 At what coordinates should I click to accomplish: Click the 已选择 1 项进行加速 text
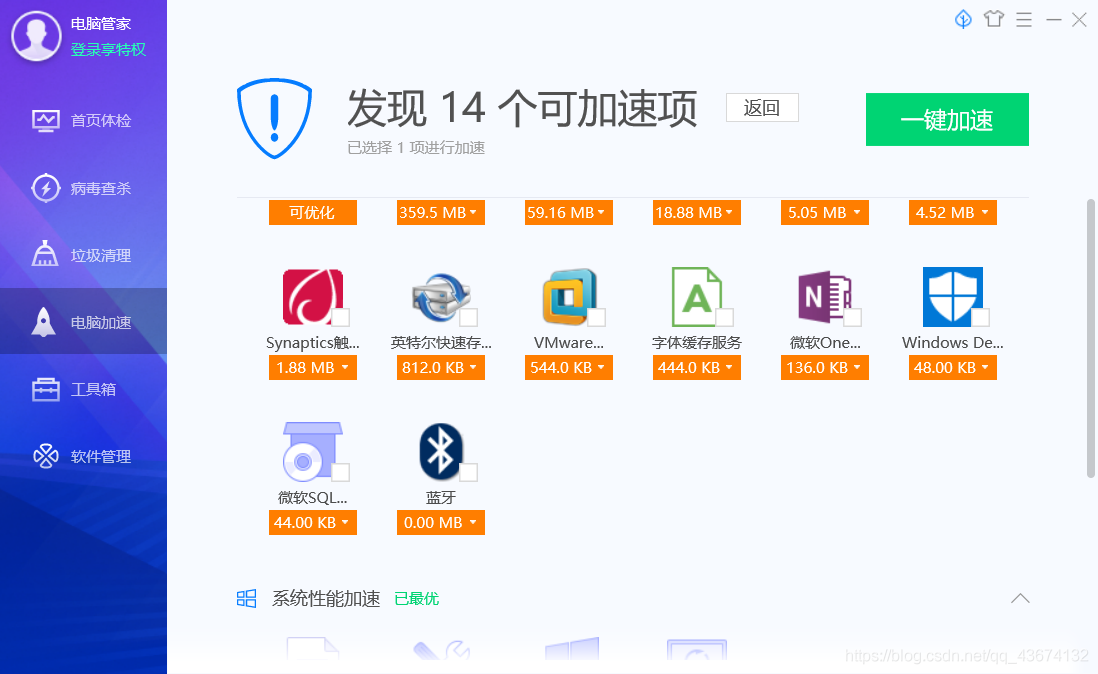tap(416, 148)
